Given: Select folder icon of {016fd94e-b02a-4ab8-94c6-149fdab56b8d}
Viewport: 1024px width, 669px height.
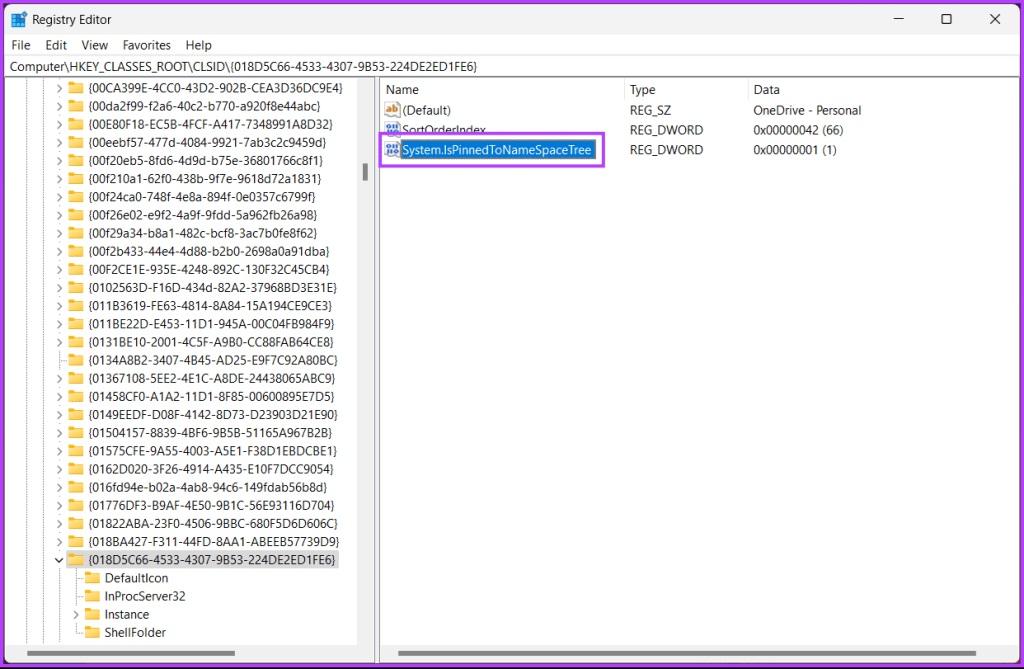Looking at the screenshot, I should [76, 487].
